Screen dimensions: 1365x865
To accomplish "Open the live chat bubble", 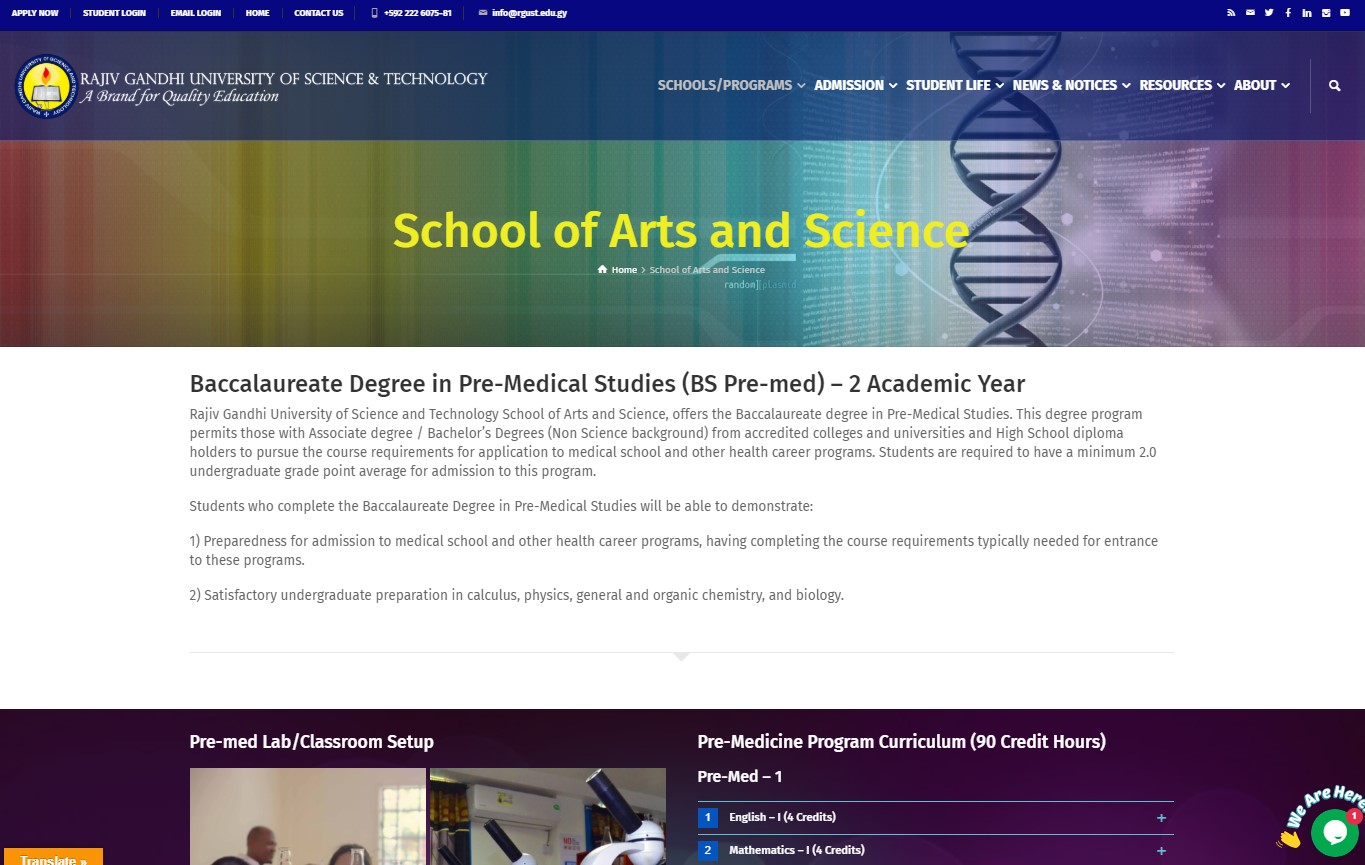I will coord(1334,832).
